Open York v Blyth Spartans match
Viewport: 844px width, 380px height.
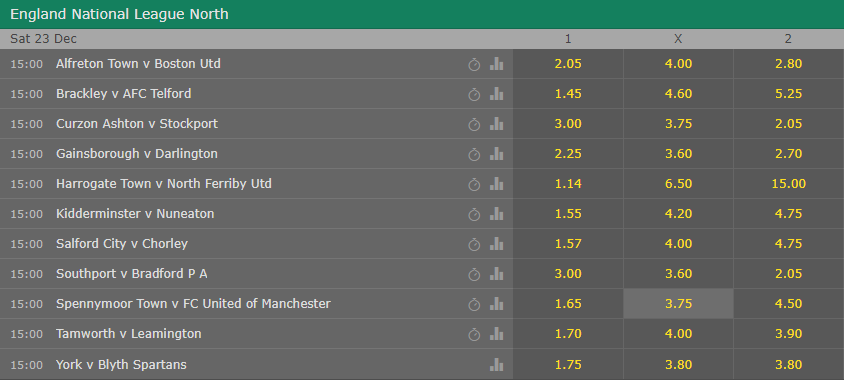tap(121, 364)
